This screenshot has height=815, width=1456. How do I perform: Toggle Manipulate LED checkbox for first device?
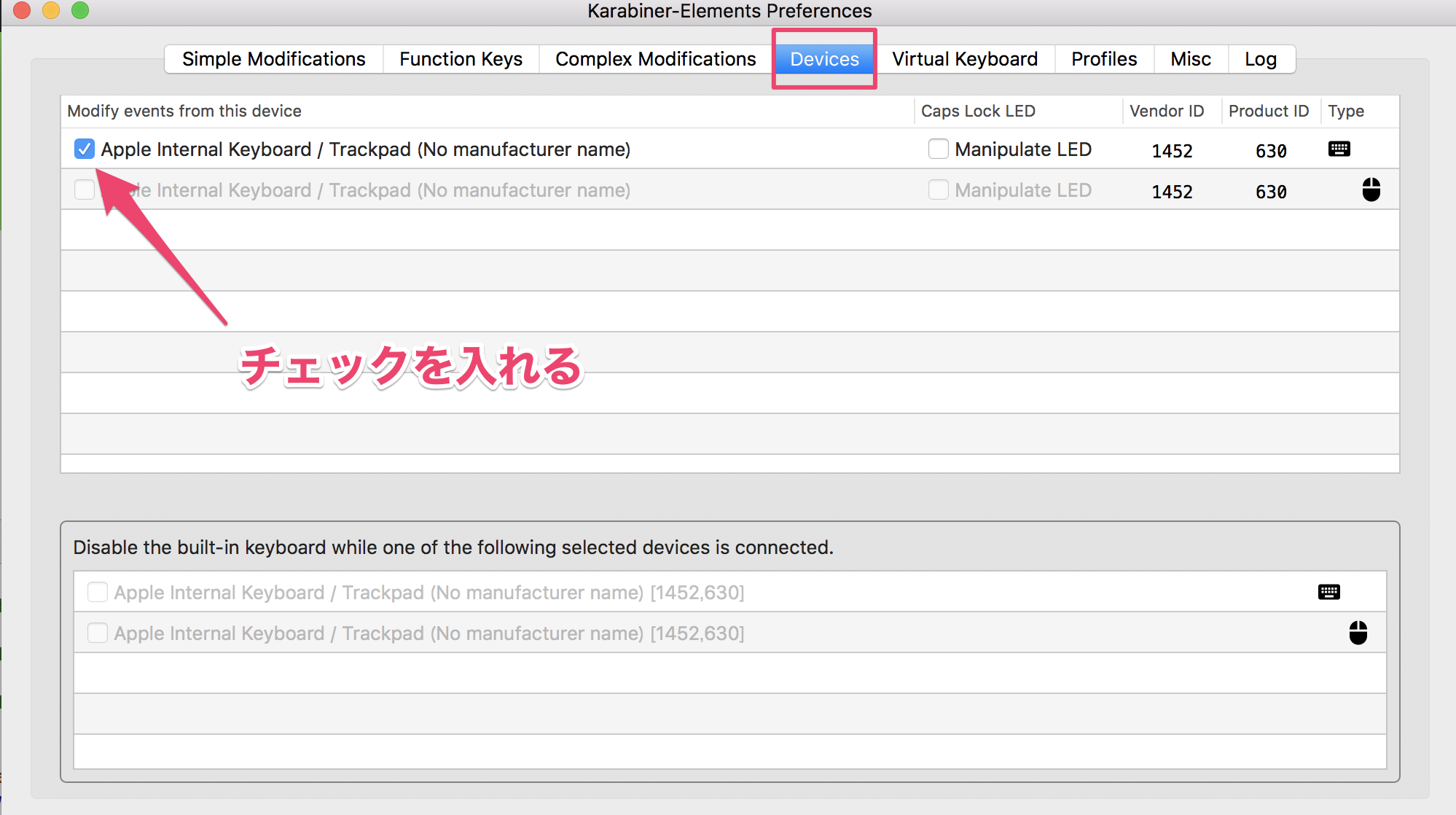tap(938, 149)
